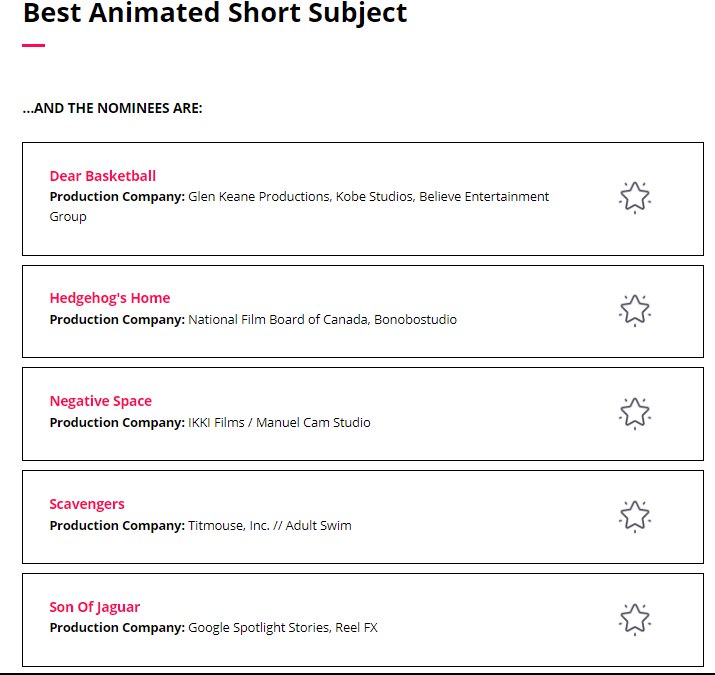
Task: Go to the Son Of Jaguar link
Action: click(95, 607)
